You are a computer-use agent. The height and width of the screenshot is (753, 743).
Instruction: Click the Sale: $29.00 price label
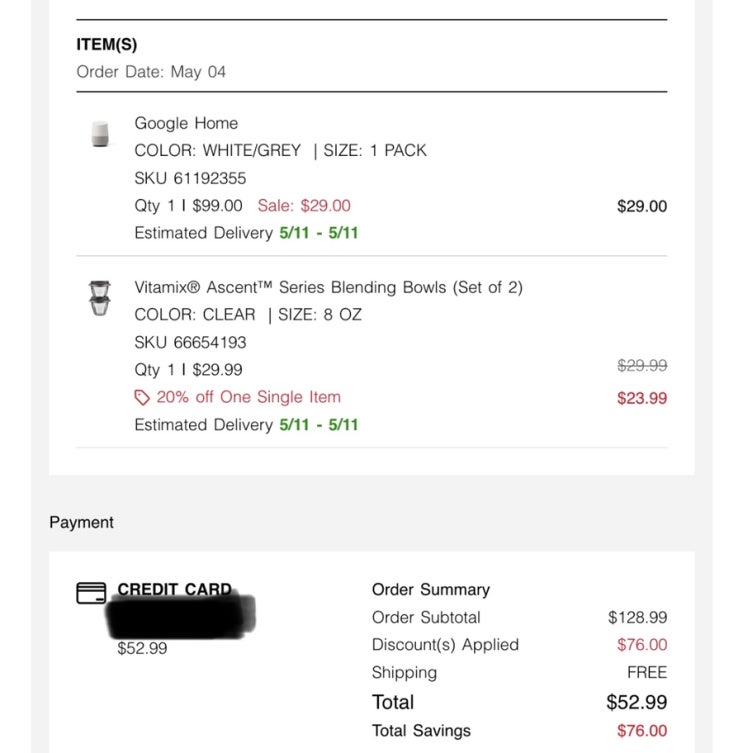pos(304,205)
